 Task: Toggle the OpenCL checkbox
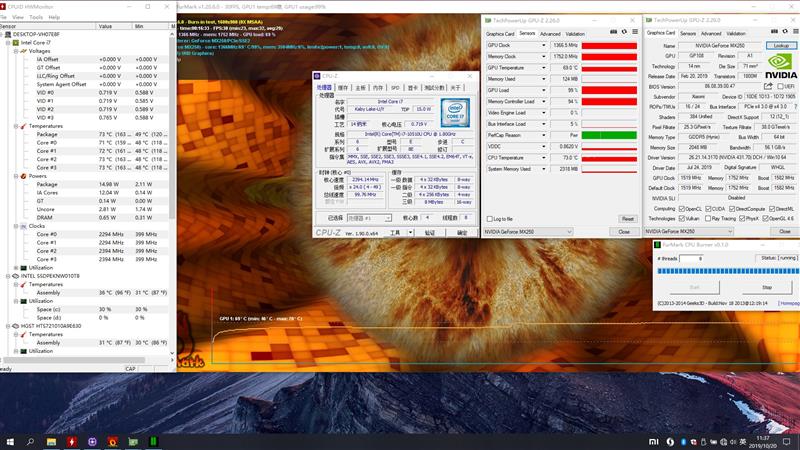coord(682,209)
